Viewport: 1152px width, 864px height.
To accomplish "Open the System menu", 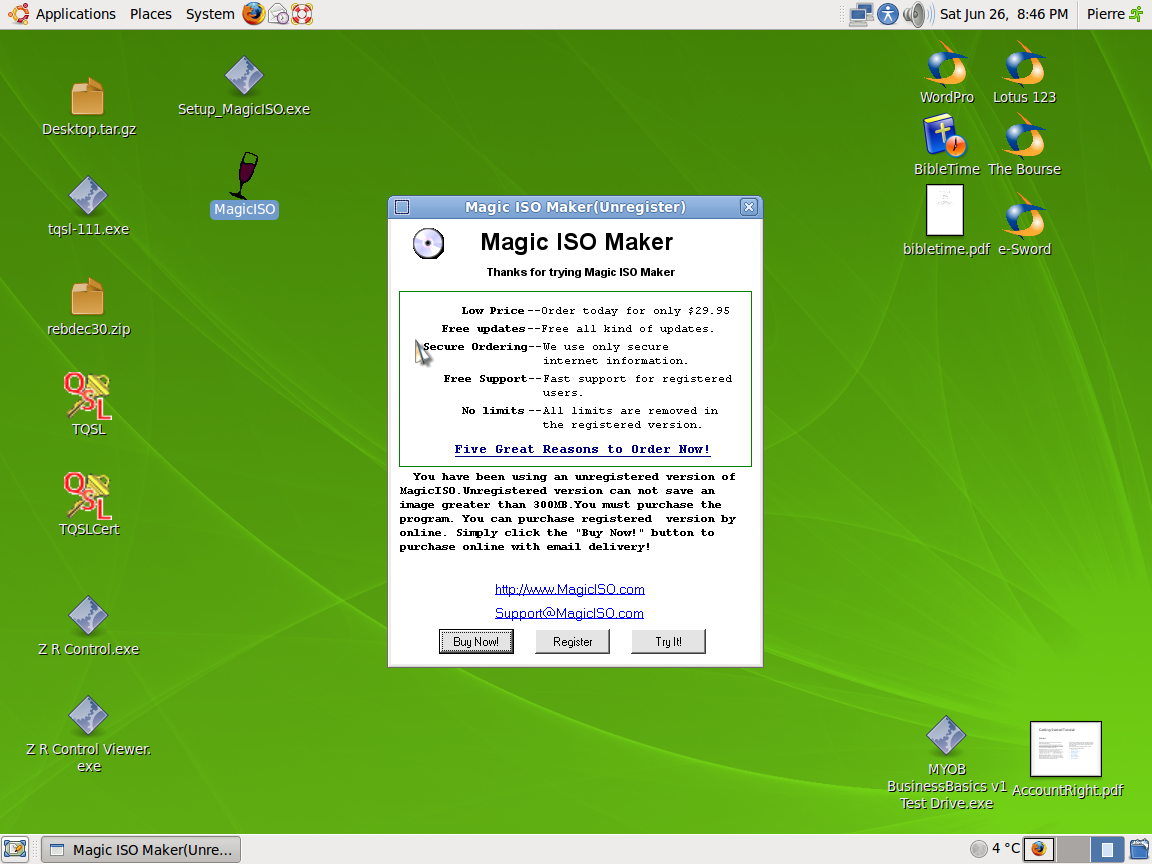I will pos(209,14).
